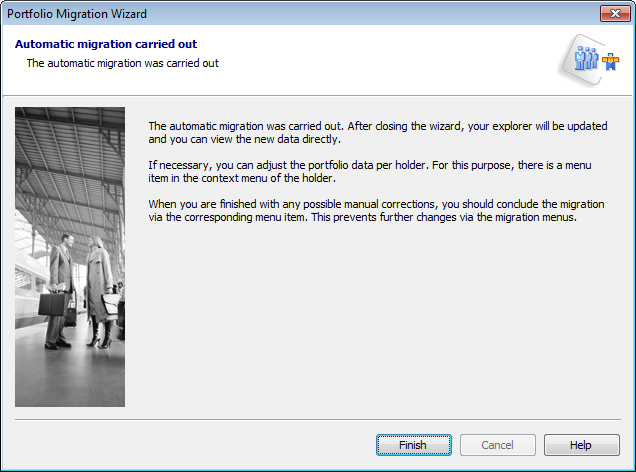Click the Finish button
636x472 pixels.
[x=414, y=445]
